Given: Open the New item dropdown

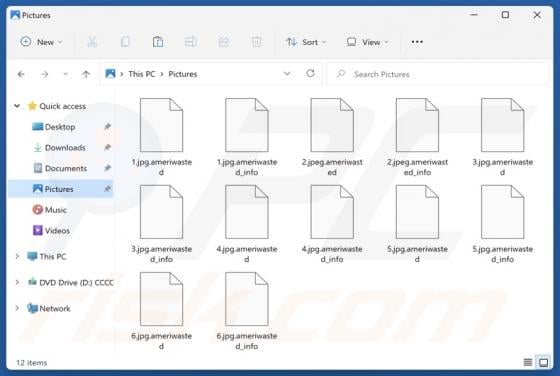Looking at the screenshot, I should pyautogui.click(x=41, y=42).
